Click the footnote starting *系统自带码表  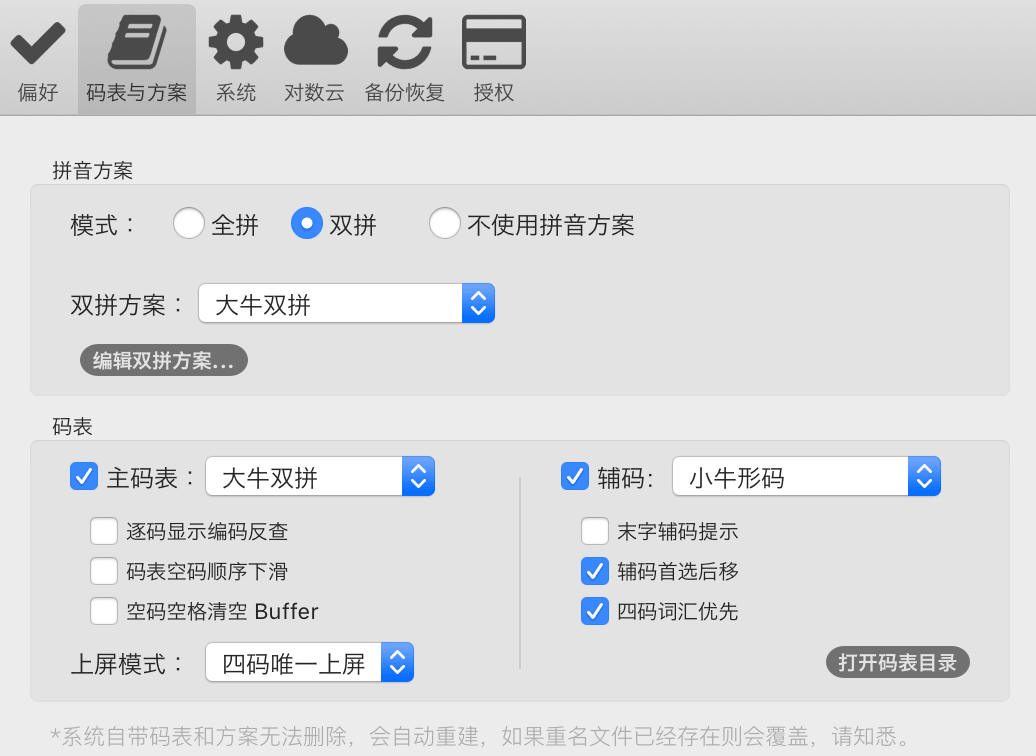(481, 736)
